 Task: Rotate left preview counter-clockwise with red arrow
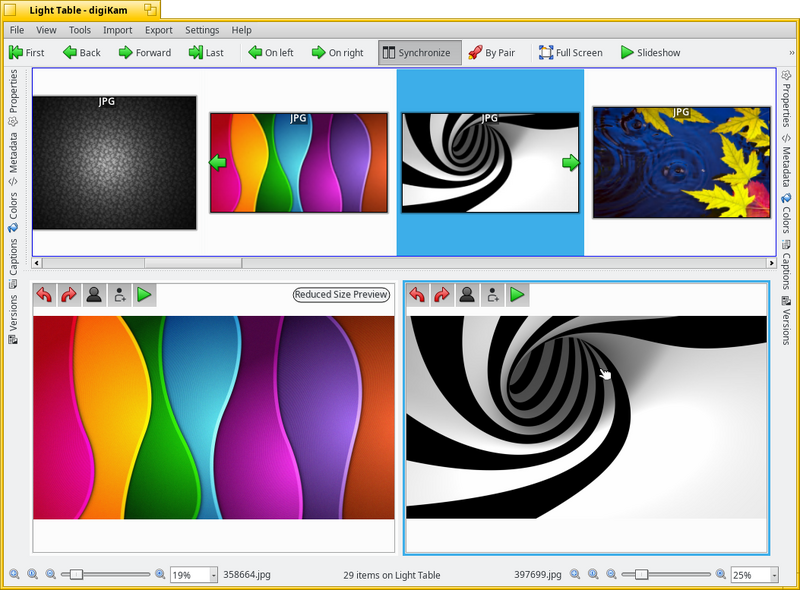44,295
